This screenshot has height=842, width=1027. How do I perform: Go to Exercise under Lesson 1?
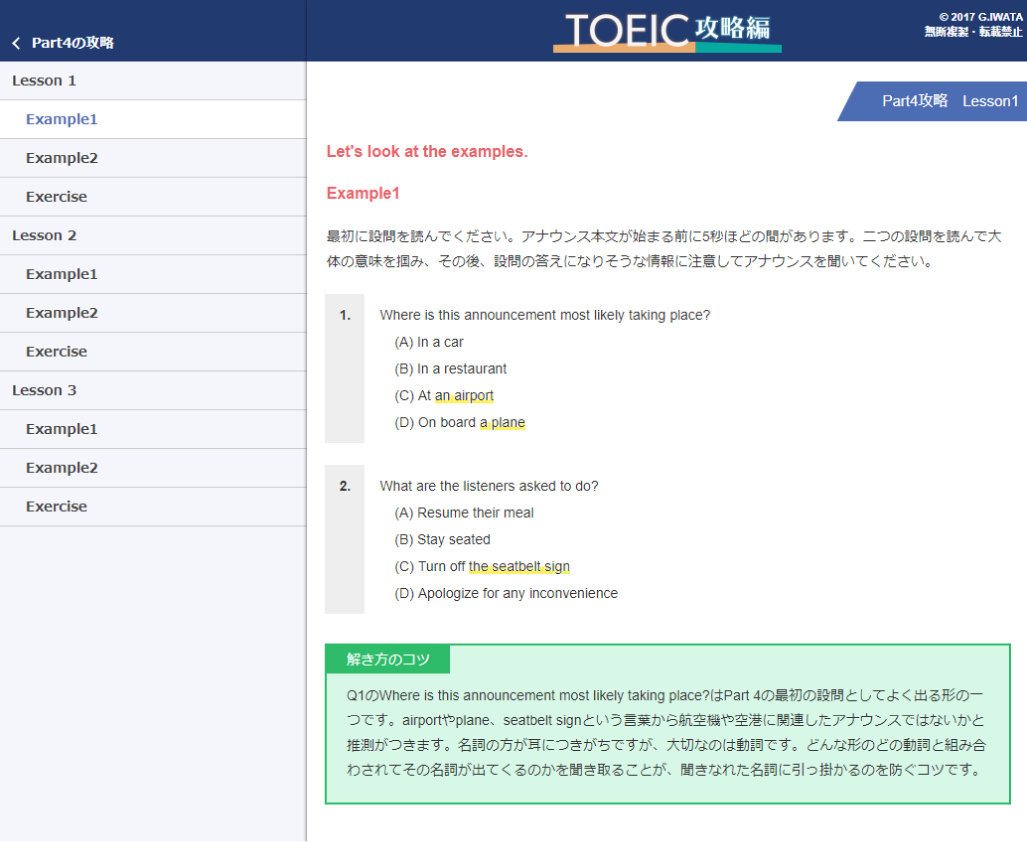point(56,197)
